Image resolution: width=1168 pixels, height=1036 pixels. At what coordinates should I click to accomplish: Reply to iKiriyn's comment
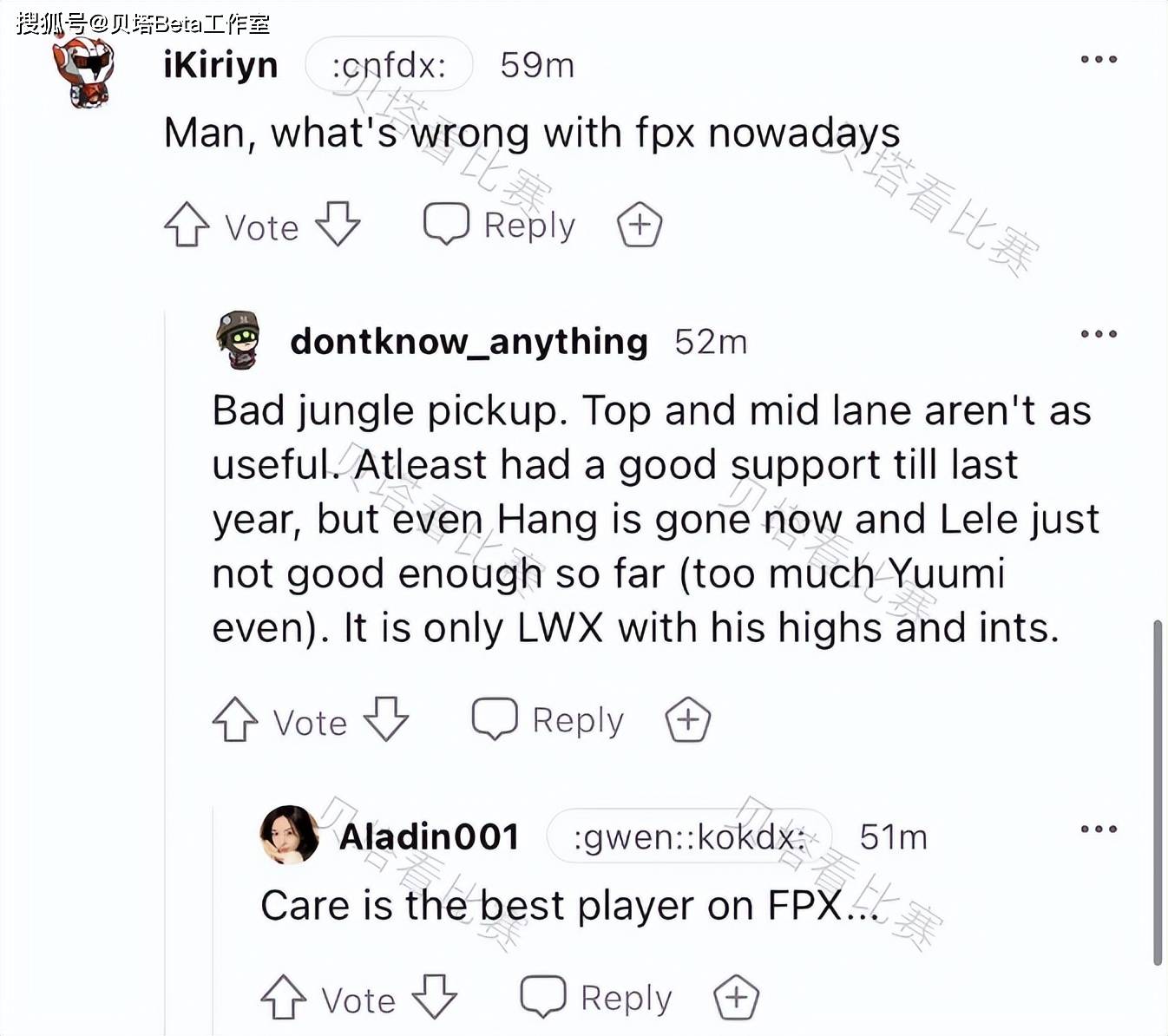tap(500, 225)
